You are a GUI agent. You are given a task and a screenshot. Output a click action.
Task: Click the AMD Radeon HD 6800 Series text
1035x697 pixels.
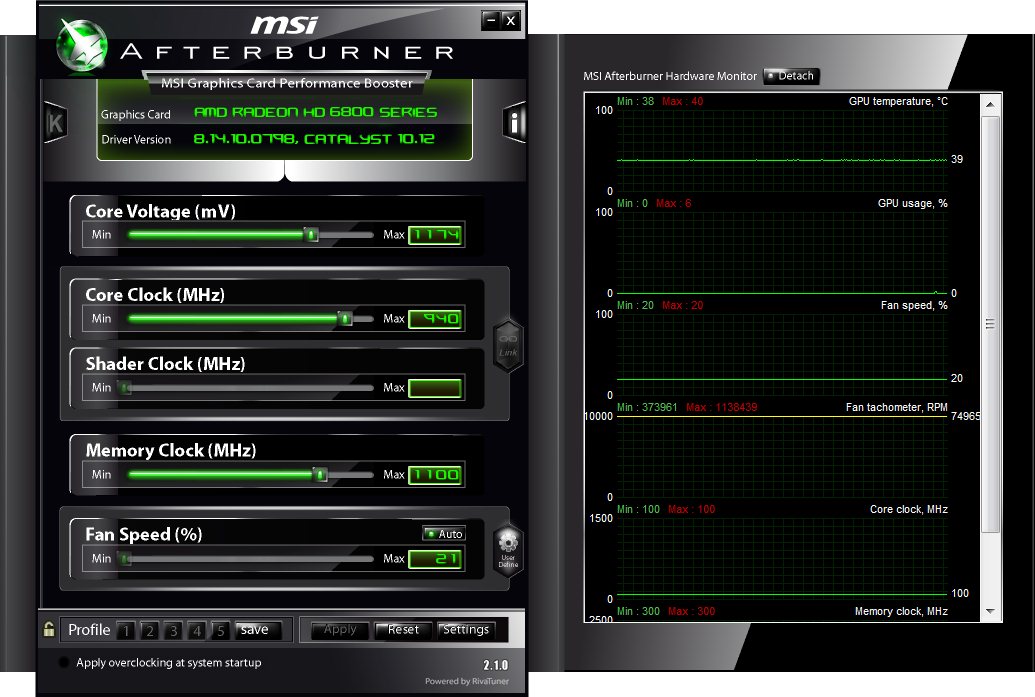click(316, 112)
